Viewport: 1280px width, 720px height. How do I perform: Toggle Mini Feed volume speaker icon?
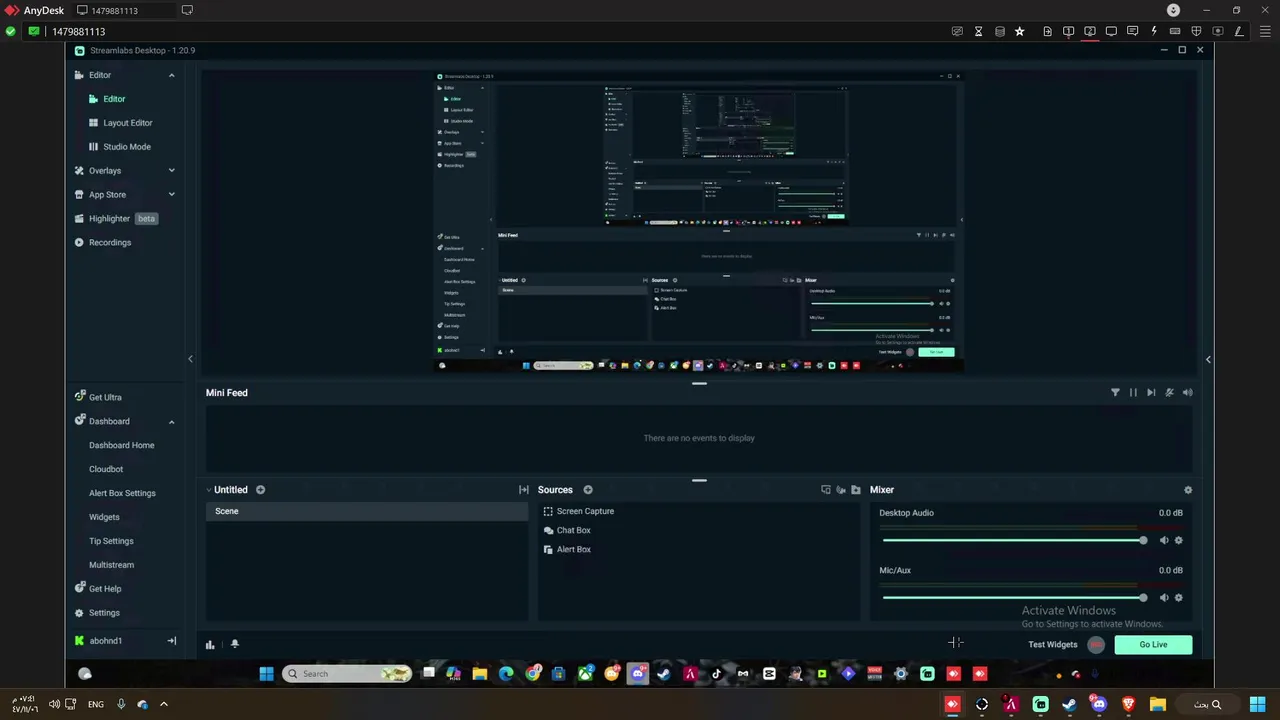pyautogui.click(x=1187, y=393)
